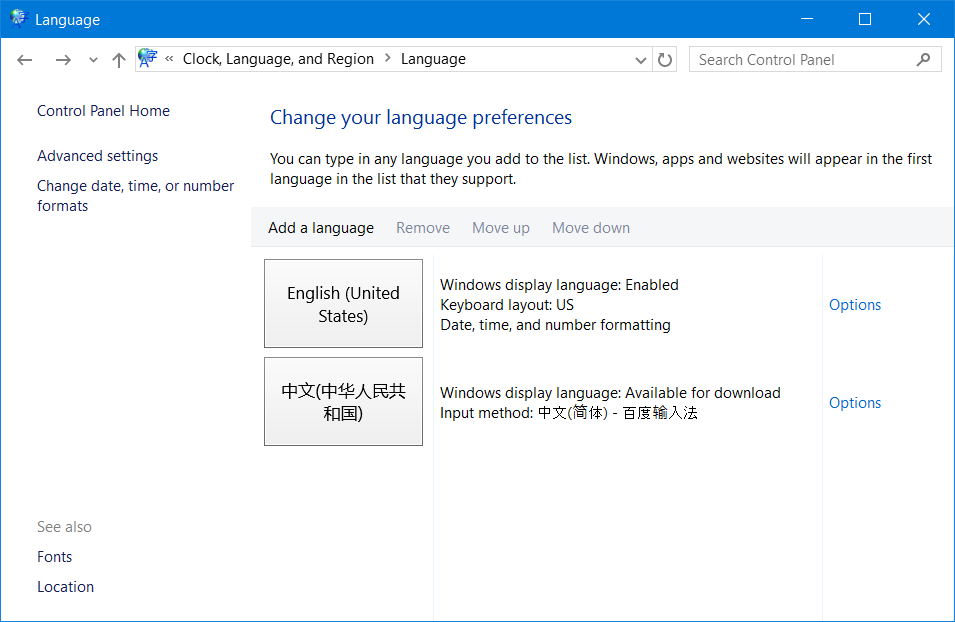Minimize the Language window

coord(807,19)
